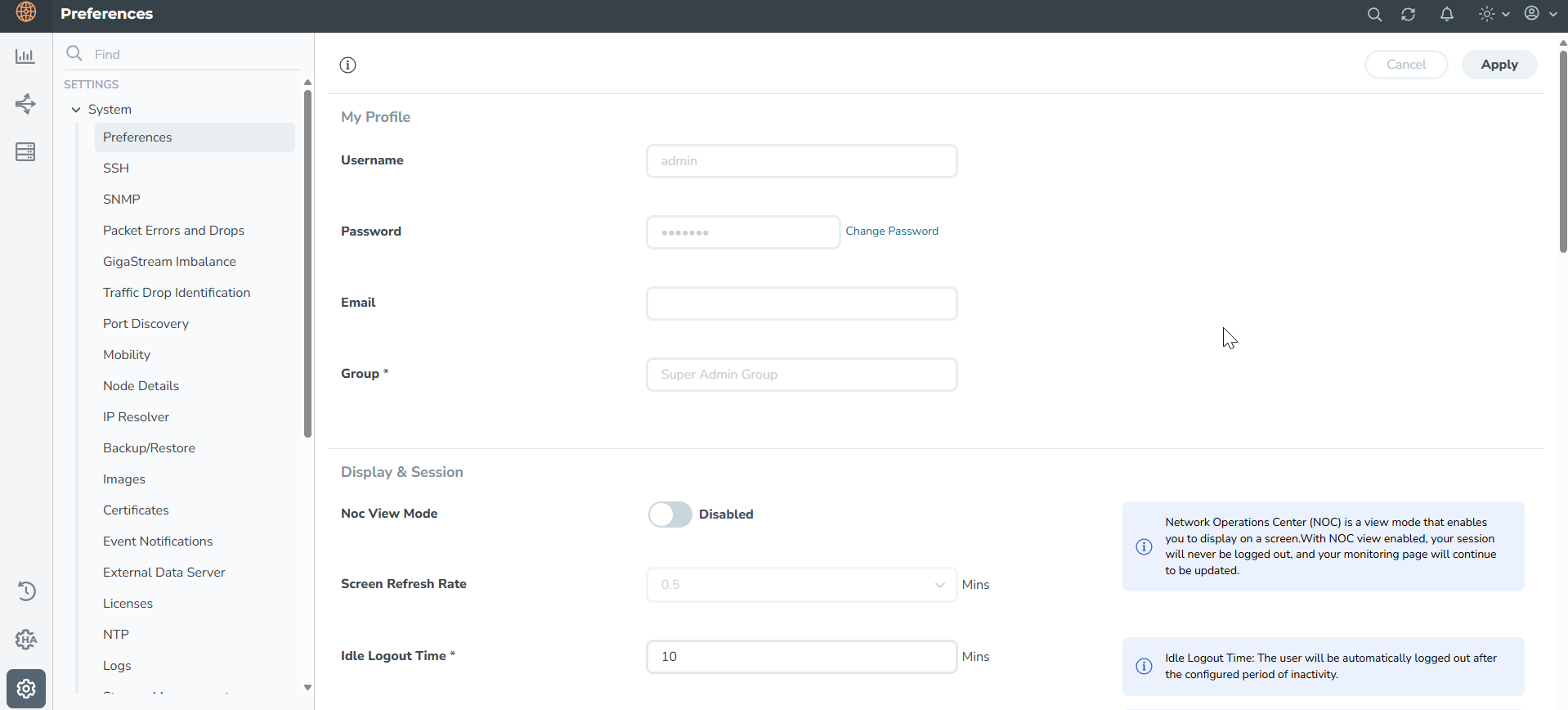The image size is (1568, 710).
Task: Click the Idle Logout Time field
Action: click(801, 657)
